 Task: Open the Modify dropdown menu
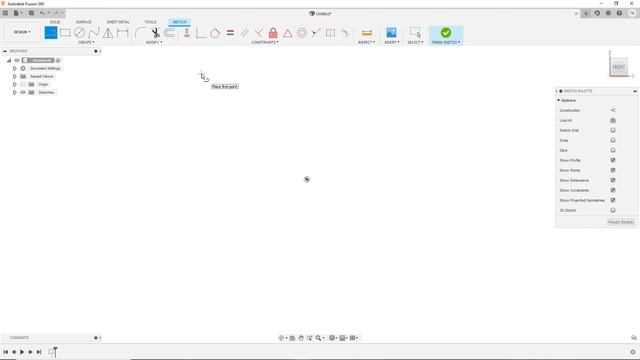point(154,42)
